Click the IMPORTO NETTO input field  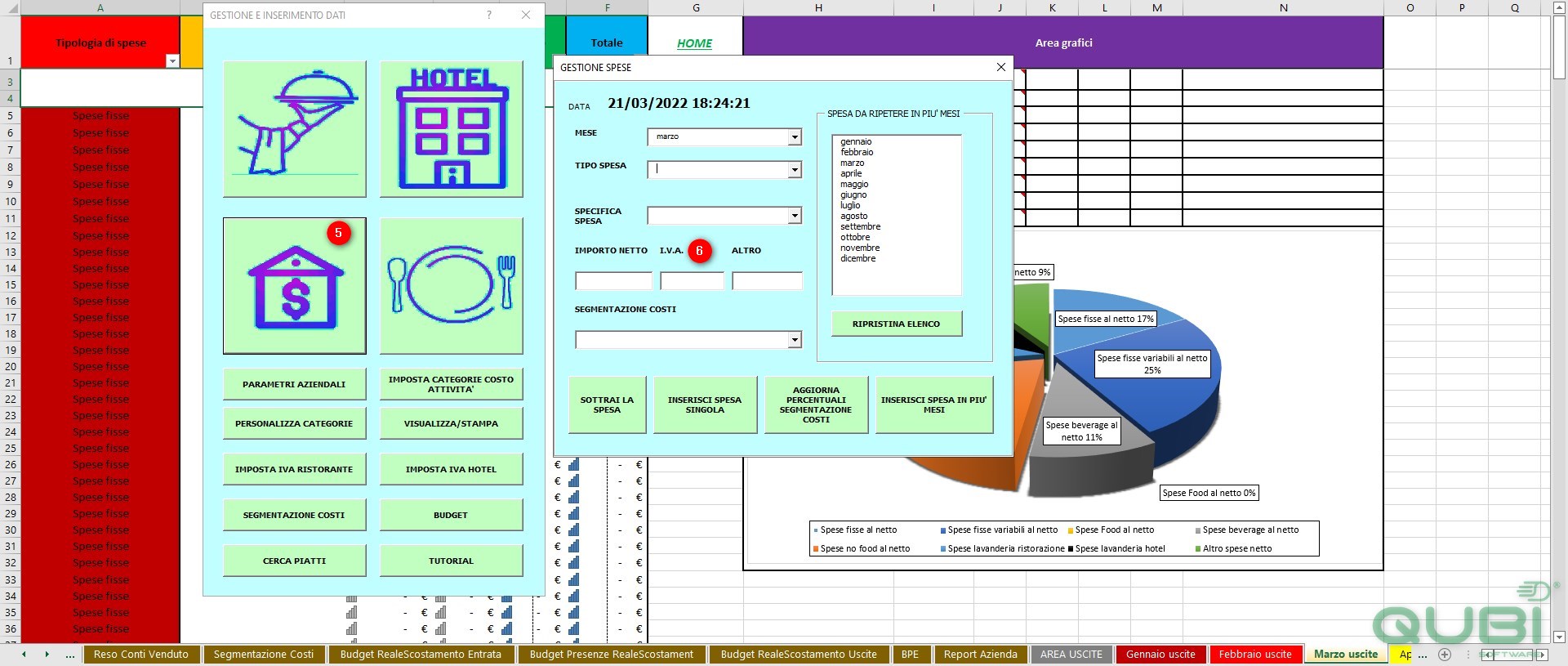[x=614, y=281]
